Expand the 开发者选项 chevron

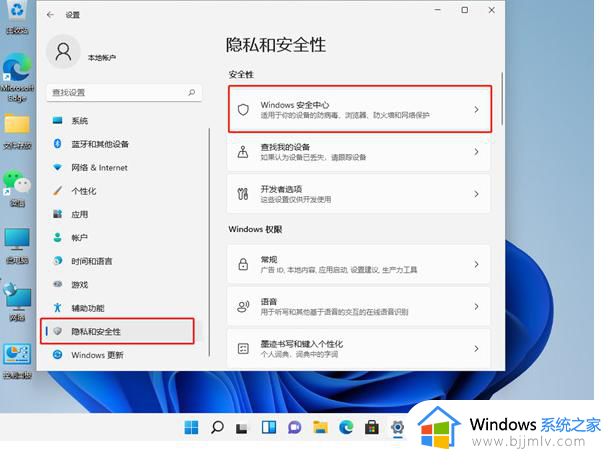pyautogui.click(x=476, y=194)
